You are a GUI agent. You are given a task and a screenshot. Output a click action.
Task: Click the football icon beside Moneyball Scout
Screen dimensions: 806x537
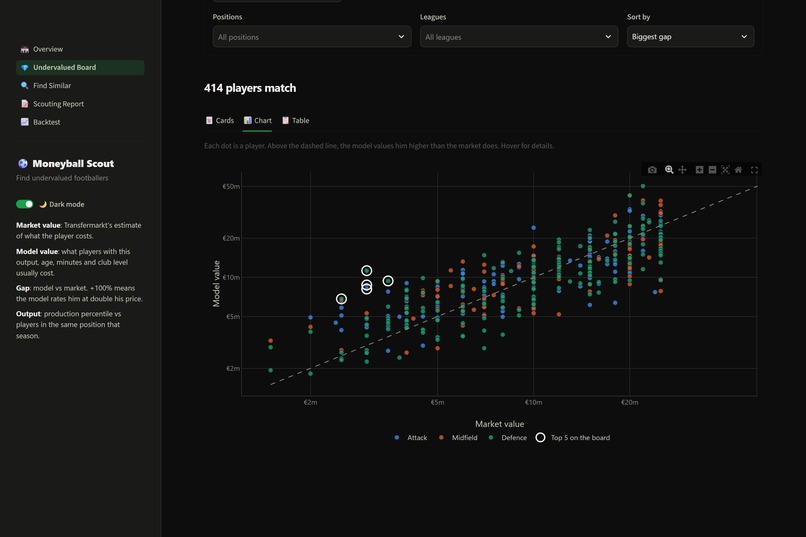click(23, 163)
